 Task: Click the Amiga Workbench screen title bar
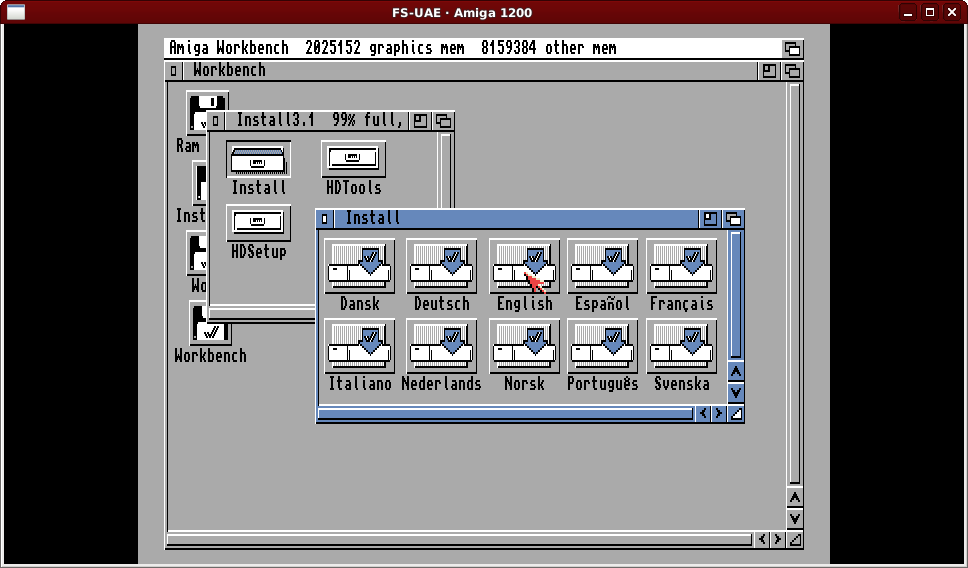coord(473,48)
